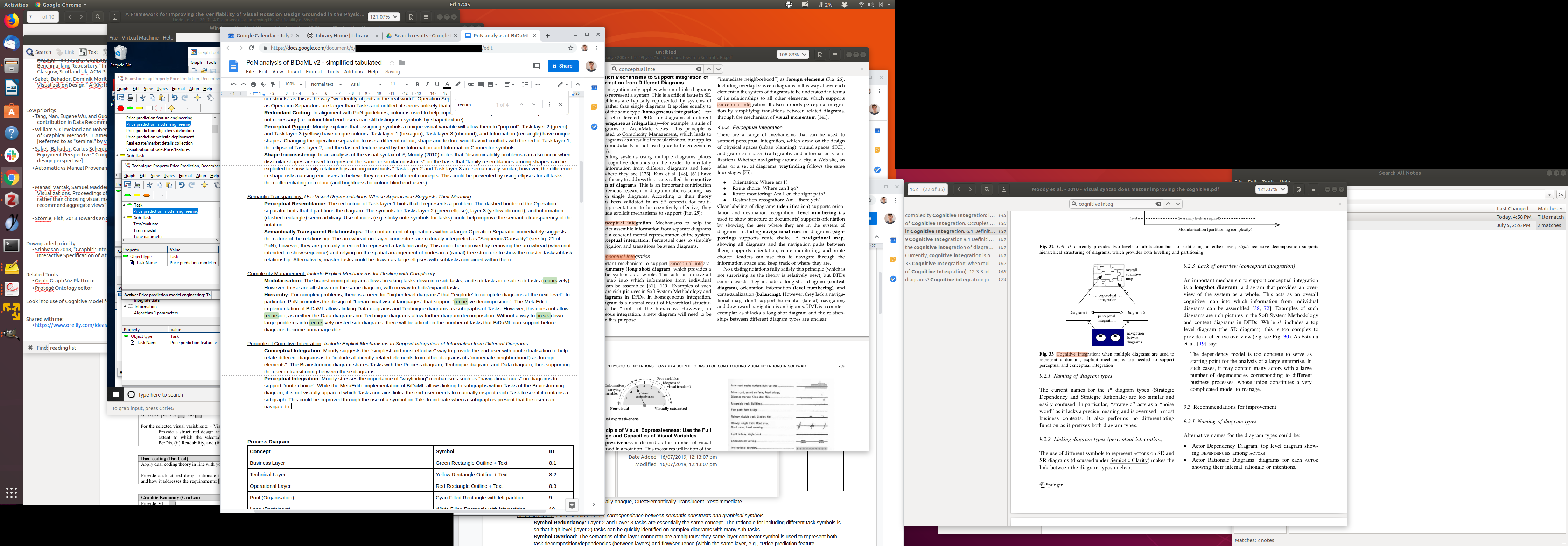This screenshot has height=546, width=1568.
Task: Toggle bold formatting in Google Docs
Action: click(x=417, y=85)
